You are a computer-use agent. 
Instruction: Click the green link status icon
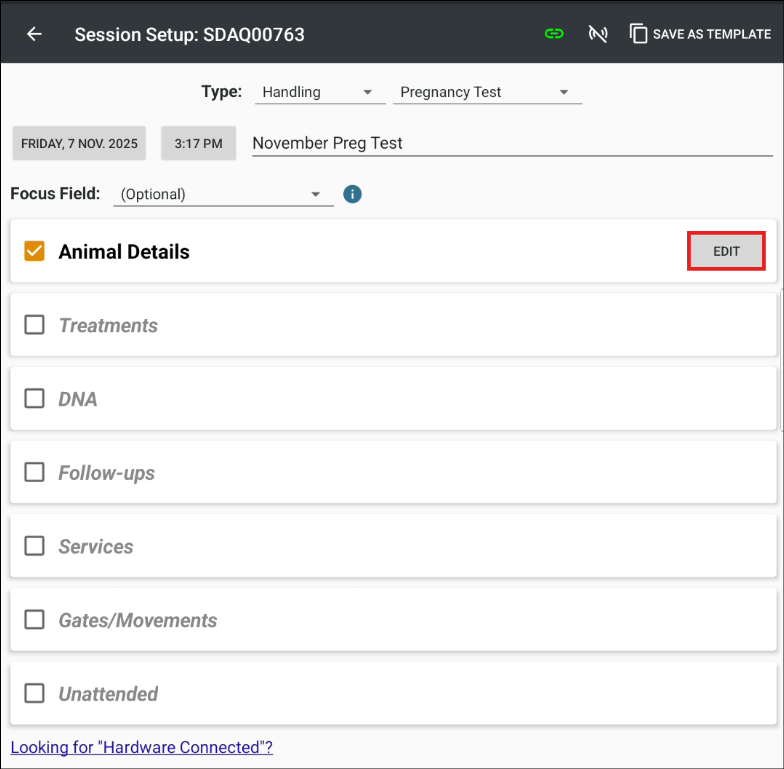pyautogui.click(x=554, y=34)
